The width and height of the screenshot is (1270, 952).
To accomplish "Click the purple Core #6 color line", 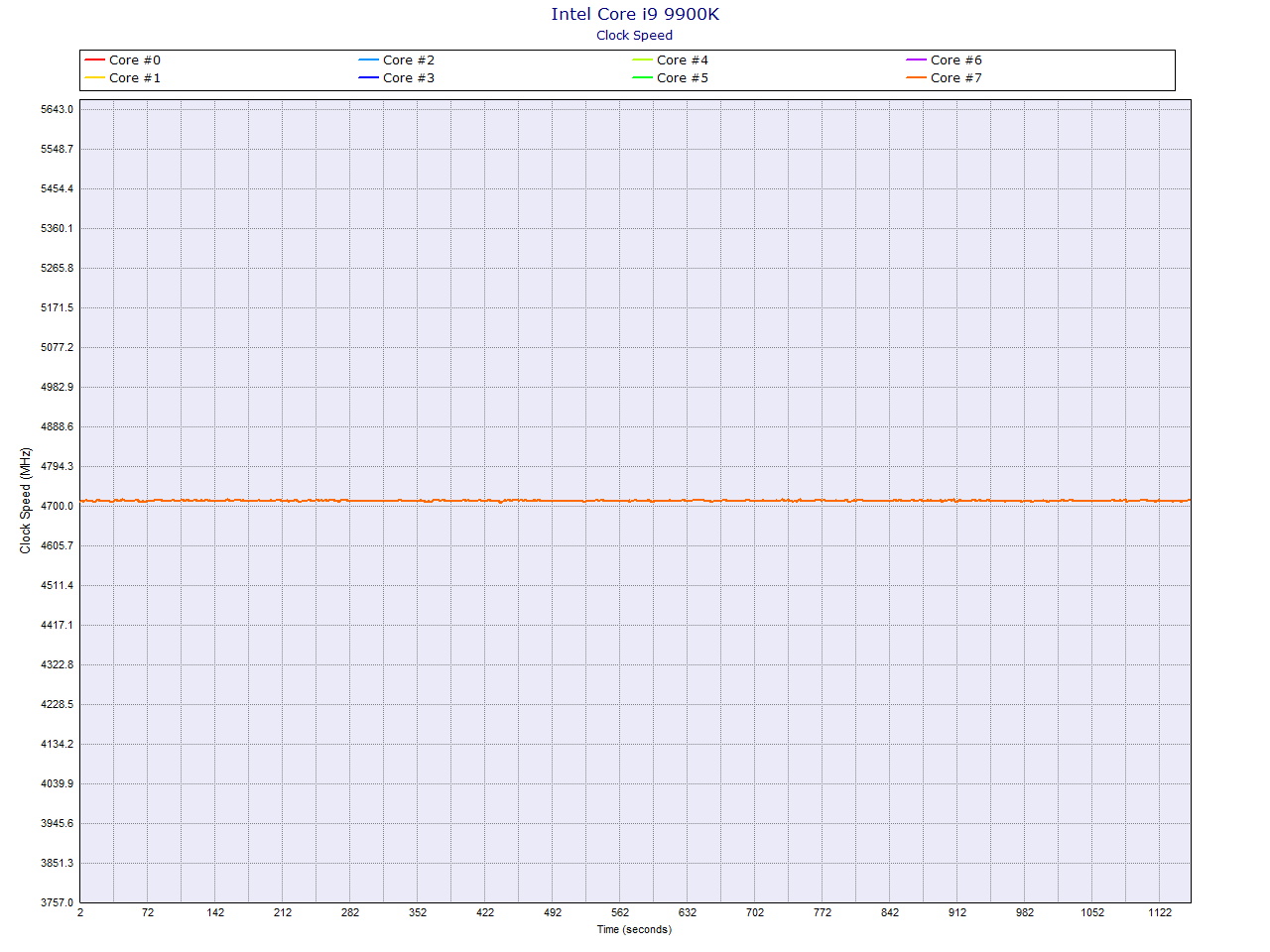I will (917, 60).
